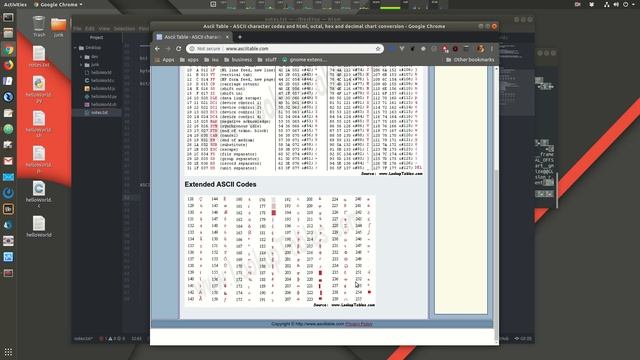
Task: Open the junk folder on desktop
Action: tap(58, 27)
